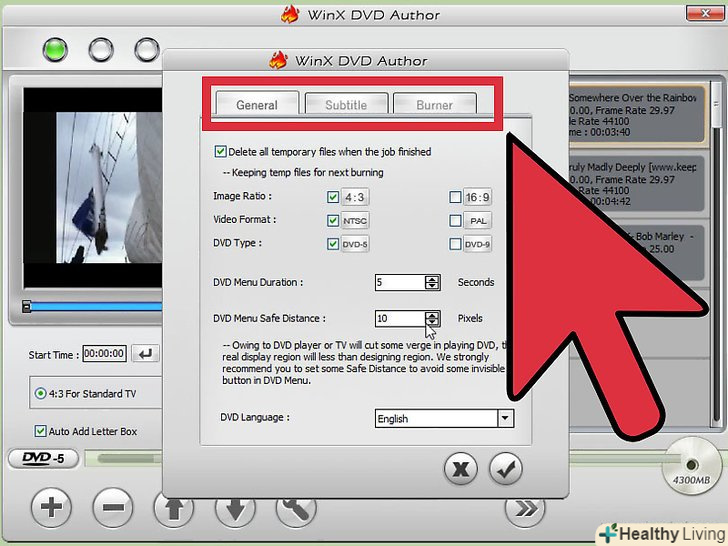This screenshot has height=546, width=728.
Task: Switch to the General tab
Action: click(x=257, y=104)
